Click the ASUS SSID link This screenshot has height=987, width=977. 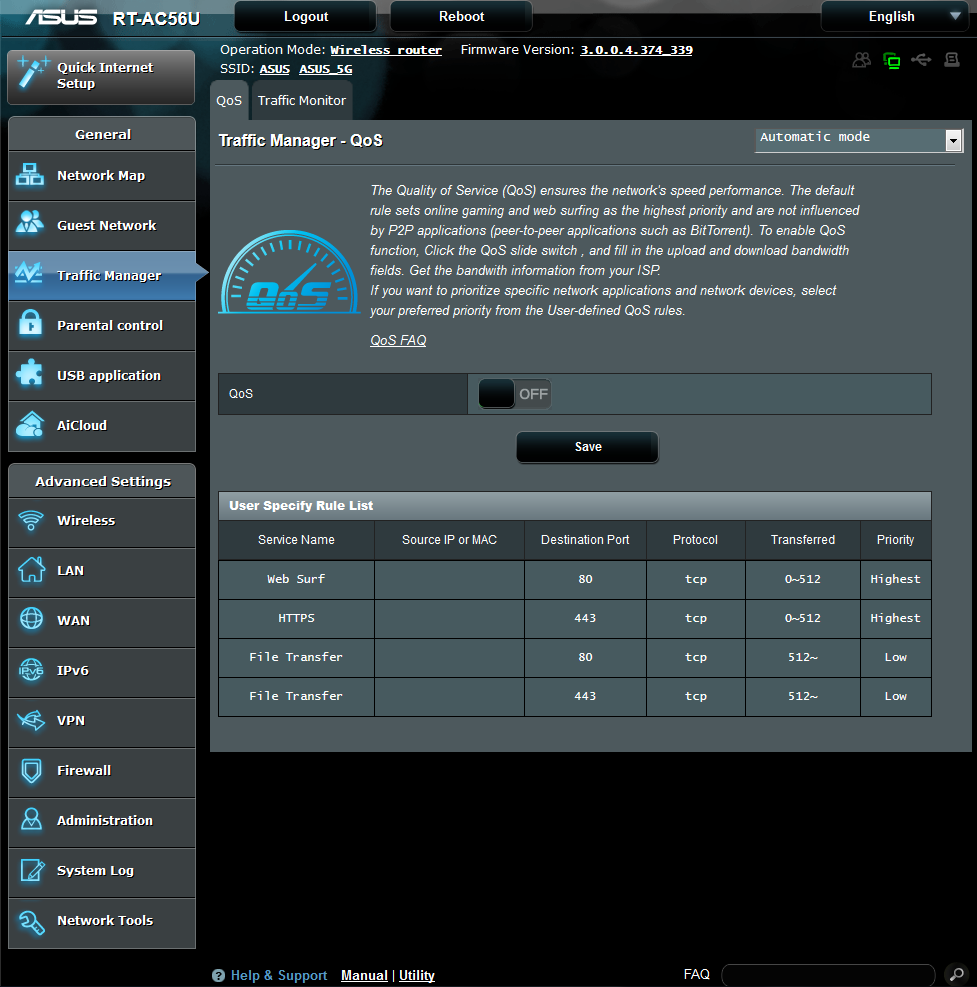pyautogui.click(x=274, y=69)
